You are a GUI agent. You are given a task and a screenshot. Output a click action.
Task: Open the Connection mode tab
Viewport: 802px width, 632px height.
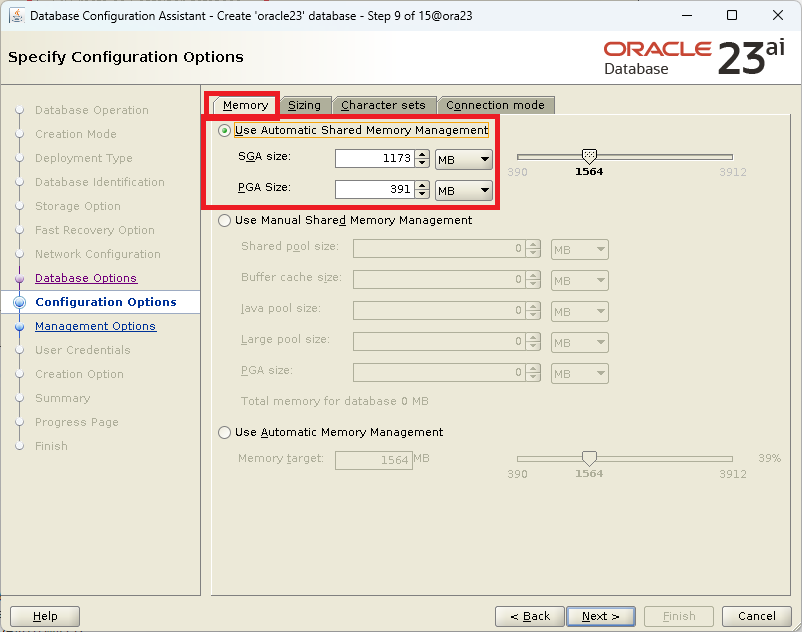click(x=495, y=105)
